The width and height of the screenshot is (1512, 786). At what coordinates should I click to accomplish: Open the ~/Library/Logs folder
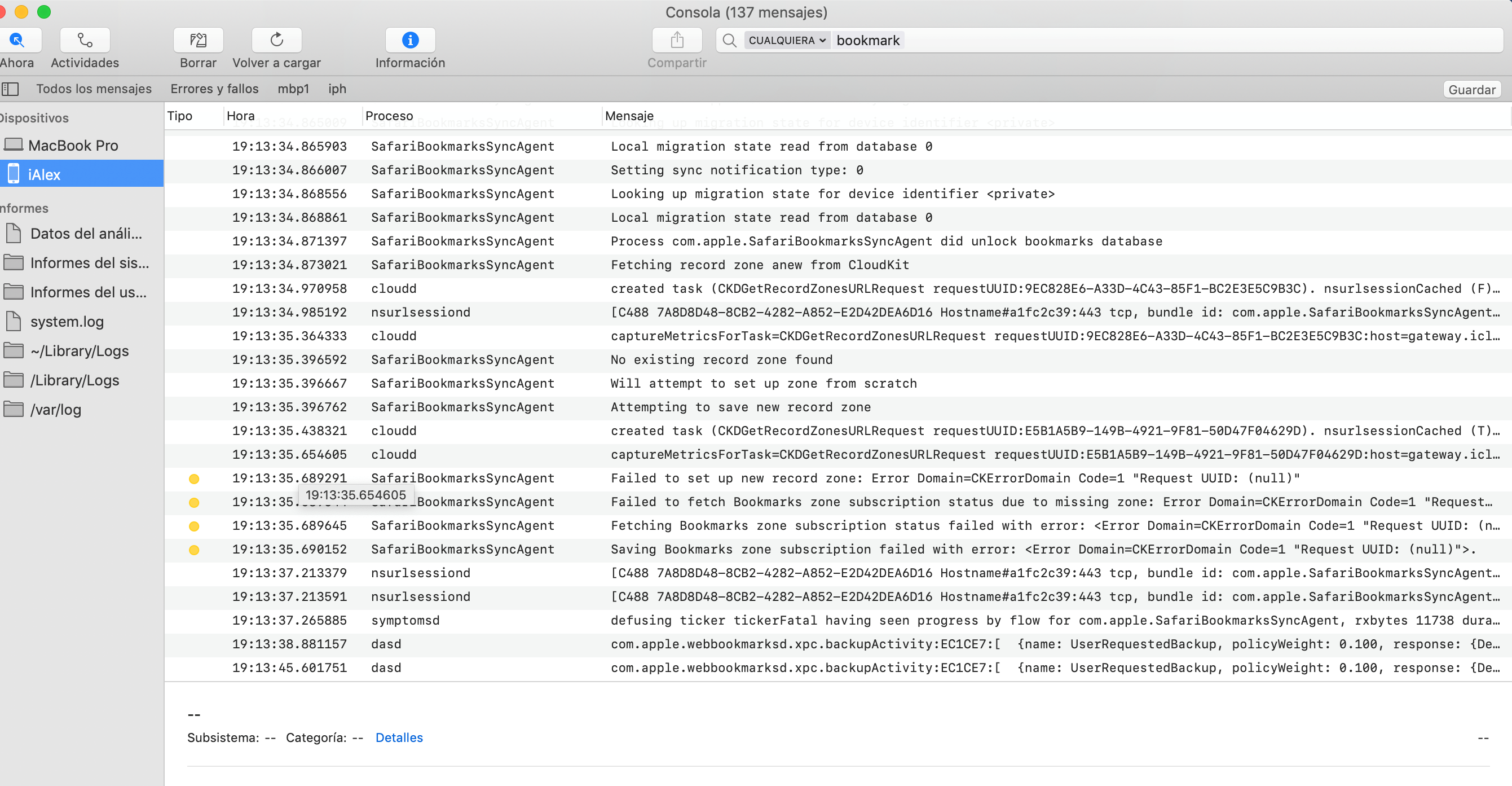[x=80, y=351]
